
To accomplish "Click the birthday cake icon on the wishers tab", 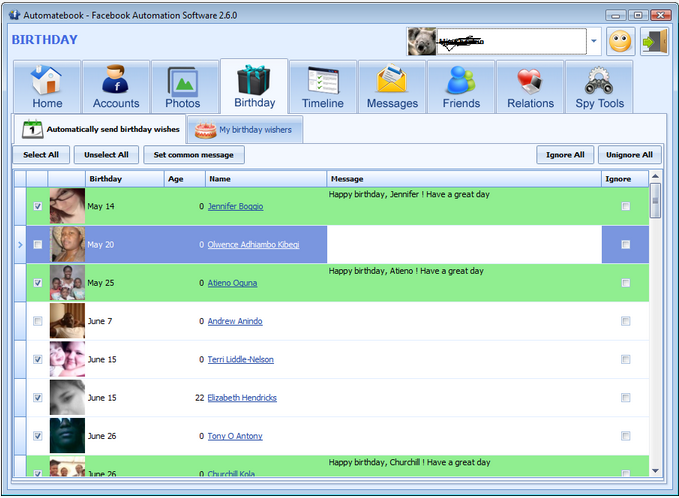I will point(205,129).
